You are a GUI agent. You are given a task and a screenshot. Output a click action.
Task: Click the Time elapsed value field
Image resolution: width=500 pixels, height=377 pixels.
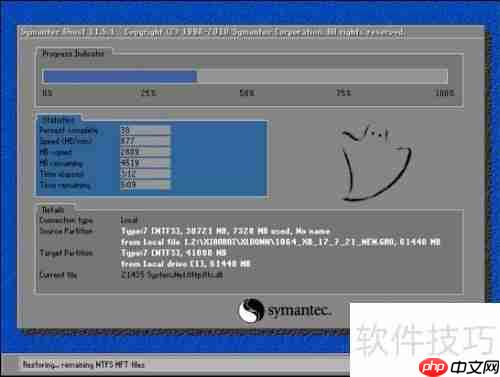coord(145,174)
